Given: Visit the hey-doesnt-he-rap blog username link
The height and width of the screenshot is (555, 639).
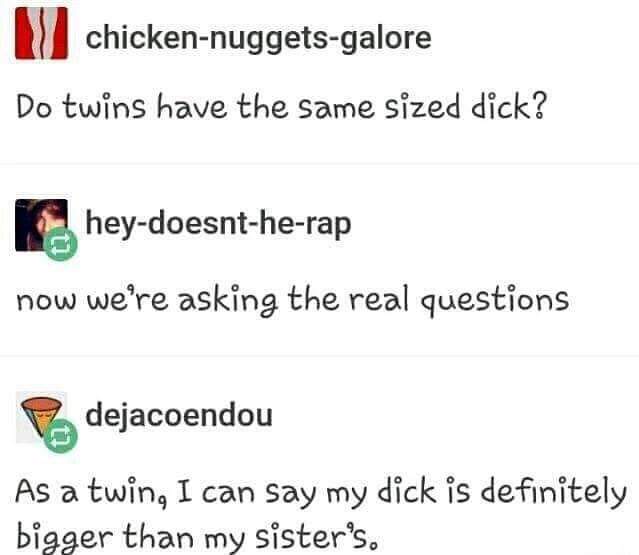Looking at the screenshot, I should pos(218,225).
